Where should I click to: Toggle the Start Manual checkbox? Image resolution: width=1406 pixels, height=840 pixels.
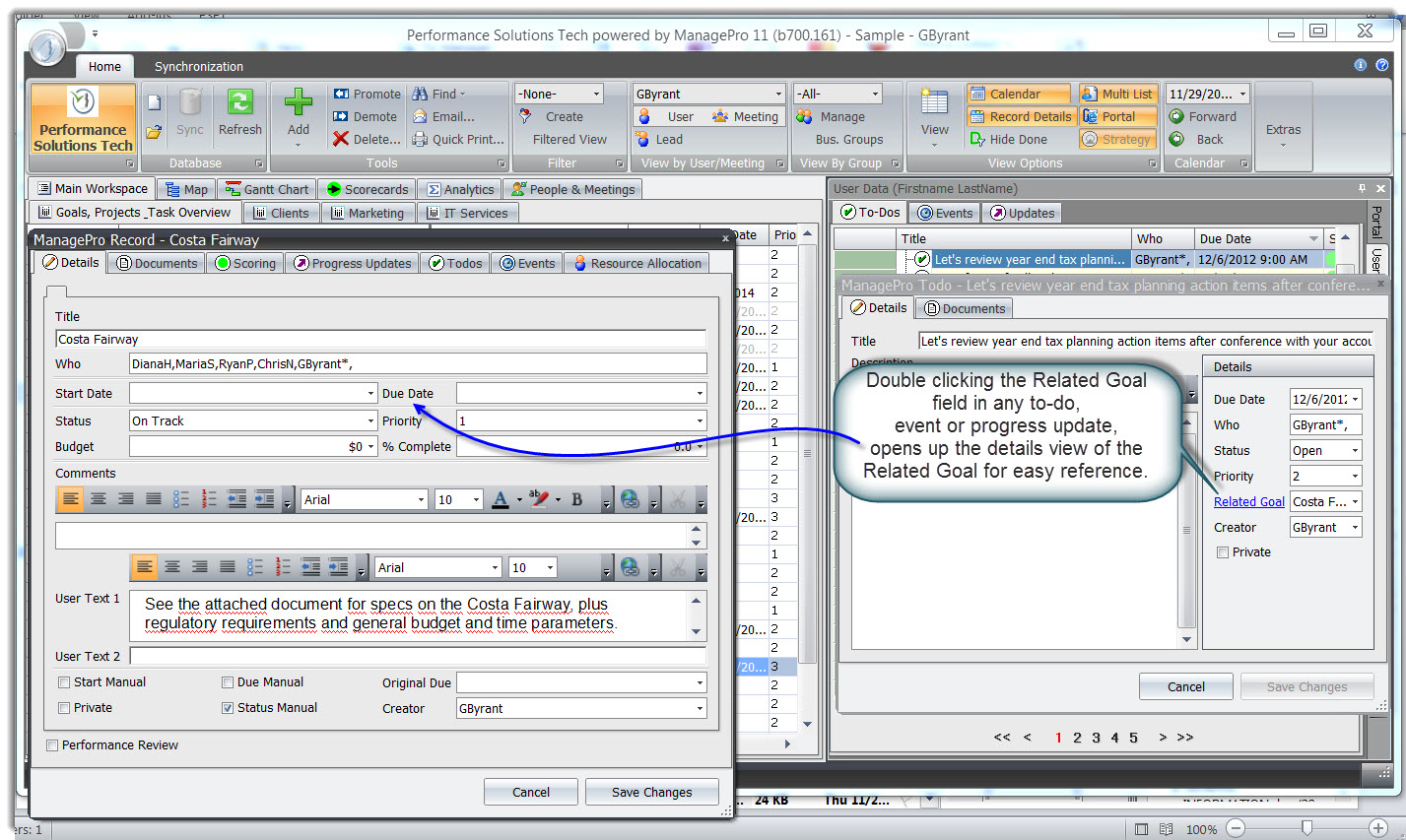64,681
